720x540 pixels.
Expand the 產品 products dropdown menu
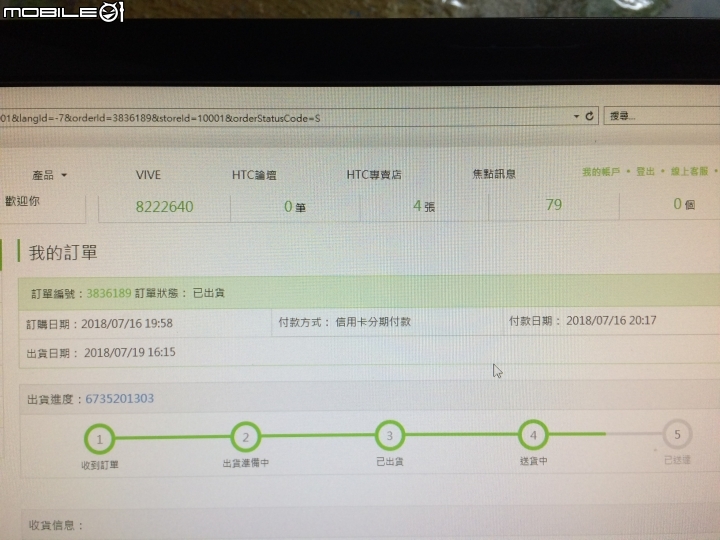coord(50,175)
